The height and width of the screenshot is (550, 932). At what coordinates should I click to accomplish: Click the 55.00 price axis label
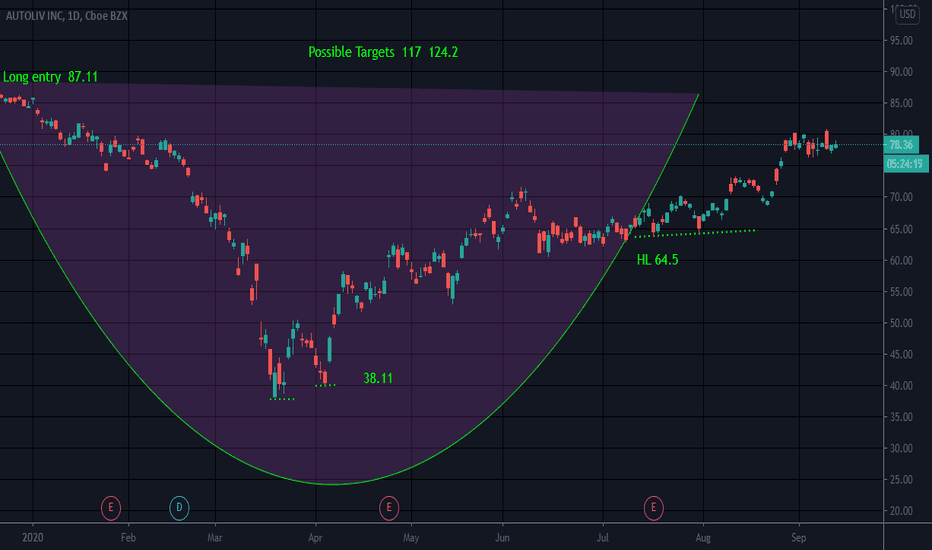(x=901, y=292)
